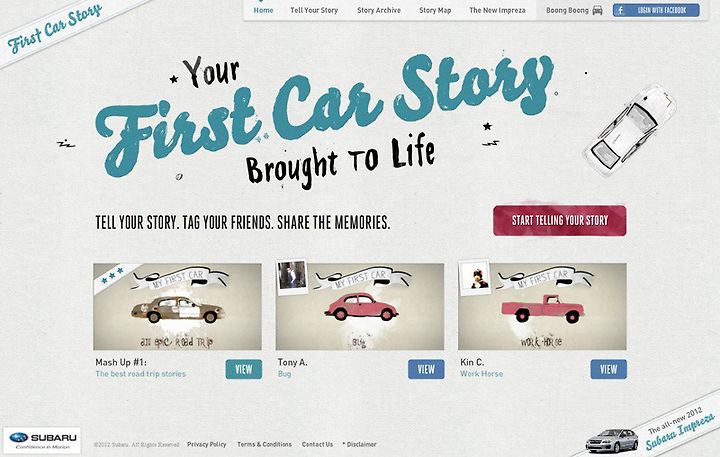View the Mash Up #1 story
Screen dimensions: 720x457
244,369
